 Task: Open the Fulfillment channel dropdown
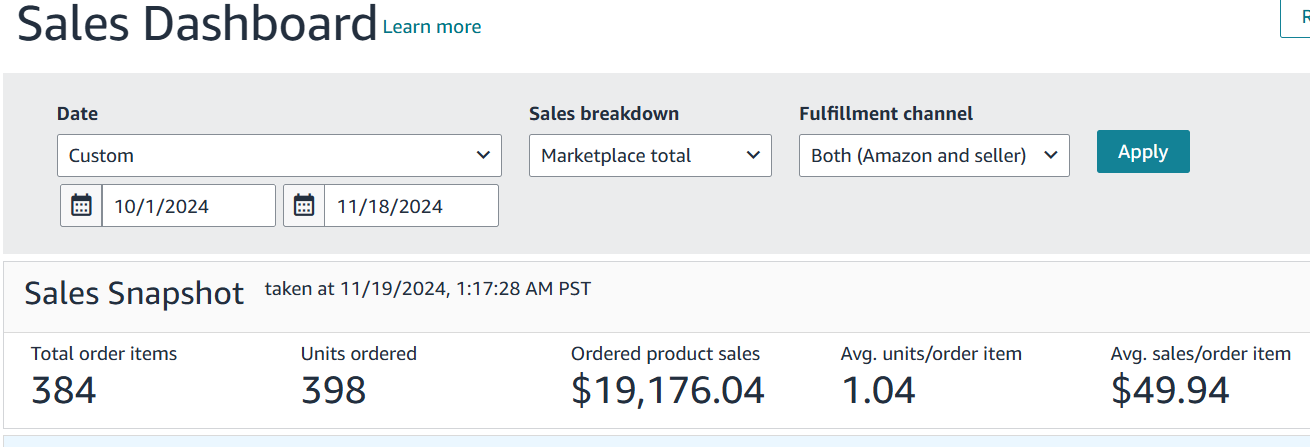[934, 155]
